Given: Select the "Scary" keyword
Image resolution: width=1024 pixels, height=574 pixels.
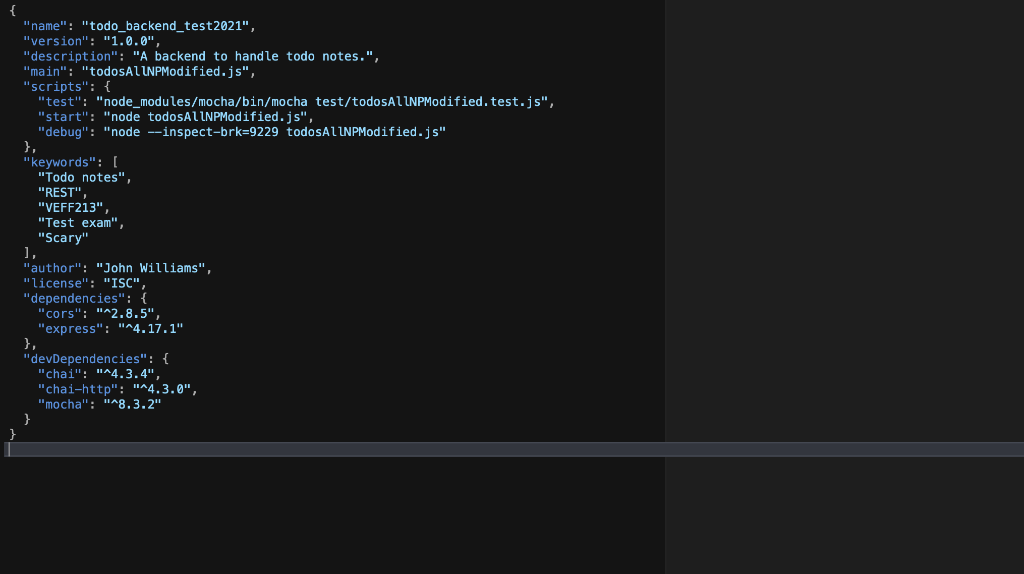Looking at the screenshot, I should coord(63,238).
